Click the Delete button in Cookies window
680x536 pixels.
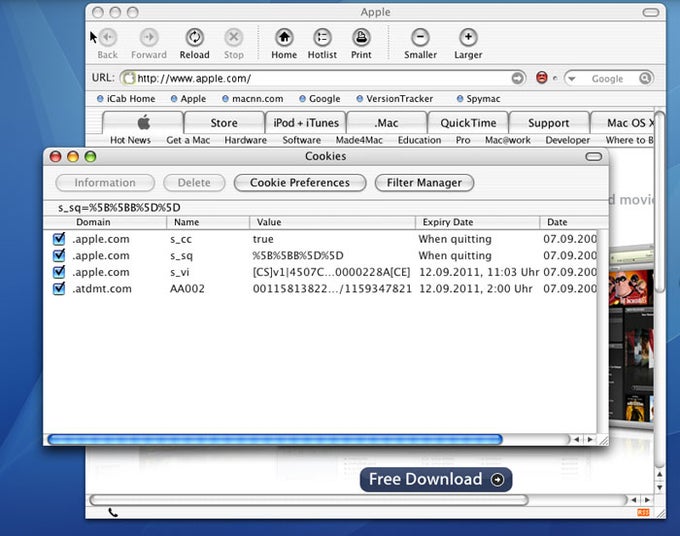194,183
